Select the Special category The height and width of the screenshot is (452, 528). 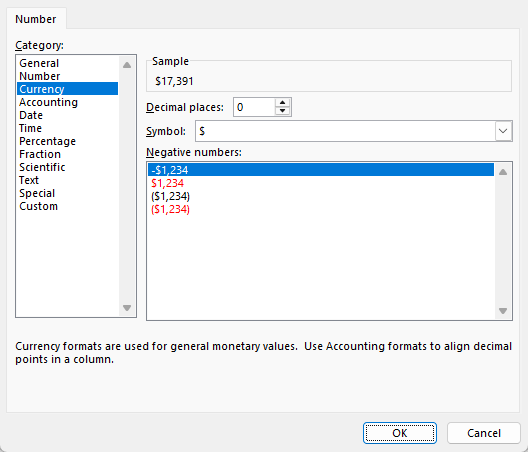(67, 193)
